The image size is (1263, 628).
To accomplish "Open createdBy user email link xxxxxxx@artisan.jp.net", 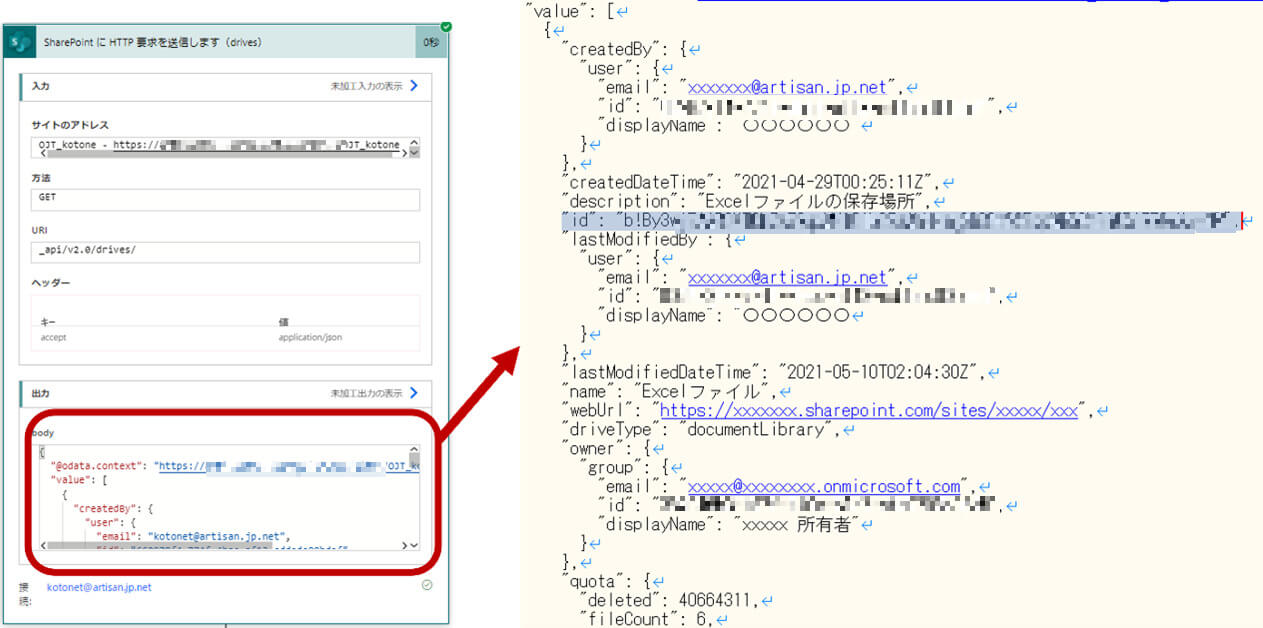I will tap(788, 87).
